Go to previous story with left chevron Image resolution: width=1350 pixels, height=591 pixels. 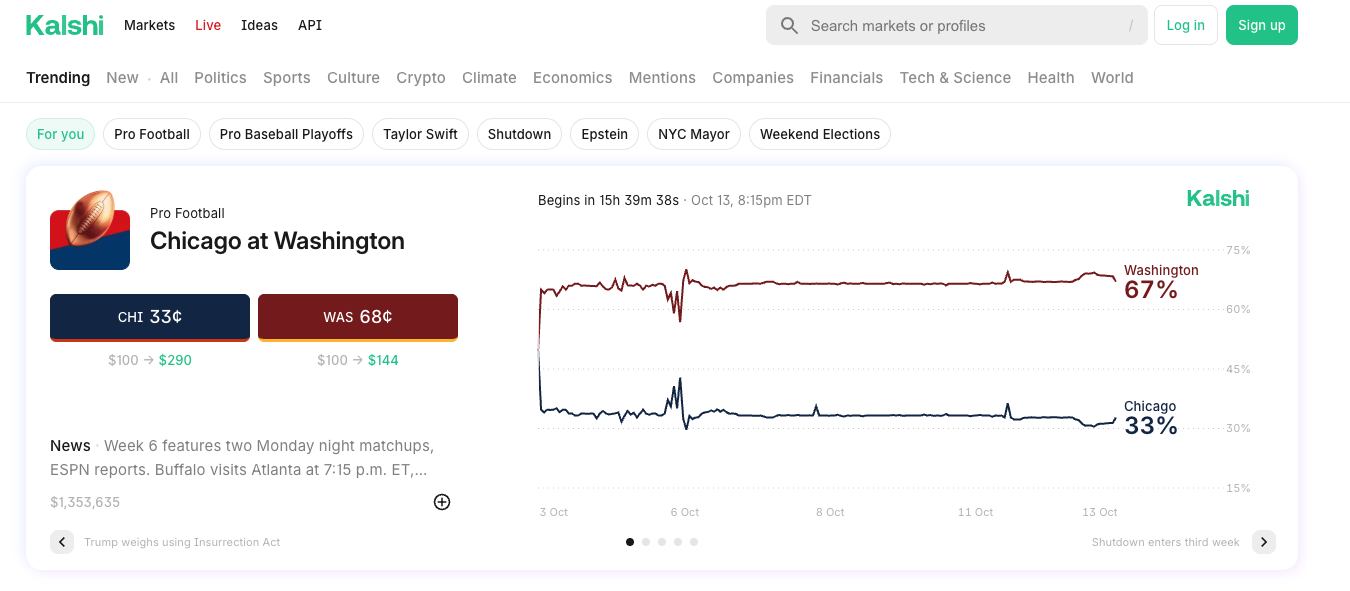[62, 542]
